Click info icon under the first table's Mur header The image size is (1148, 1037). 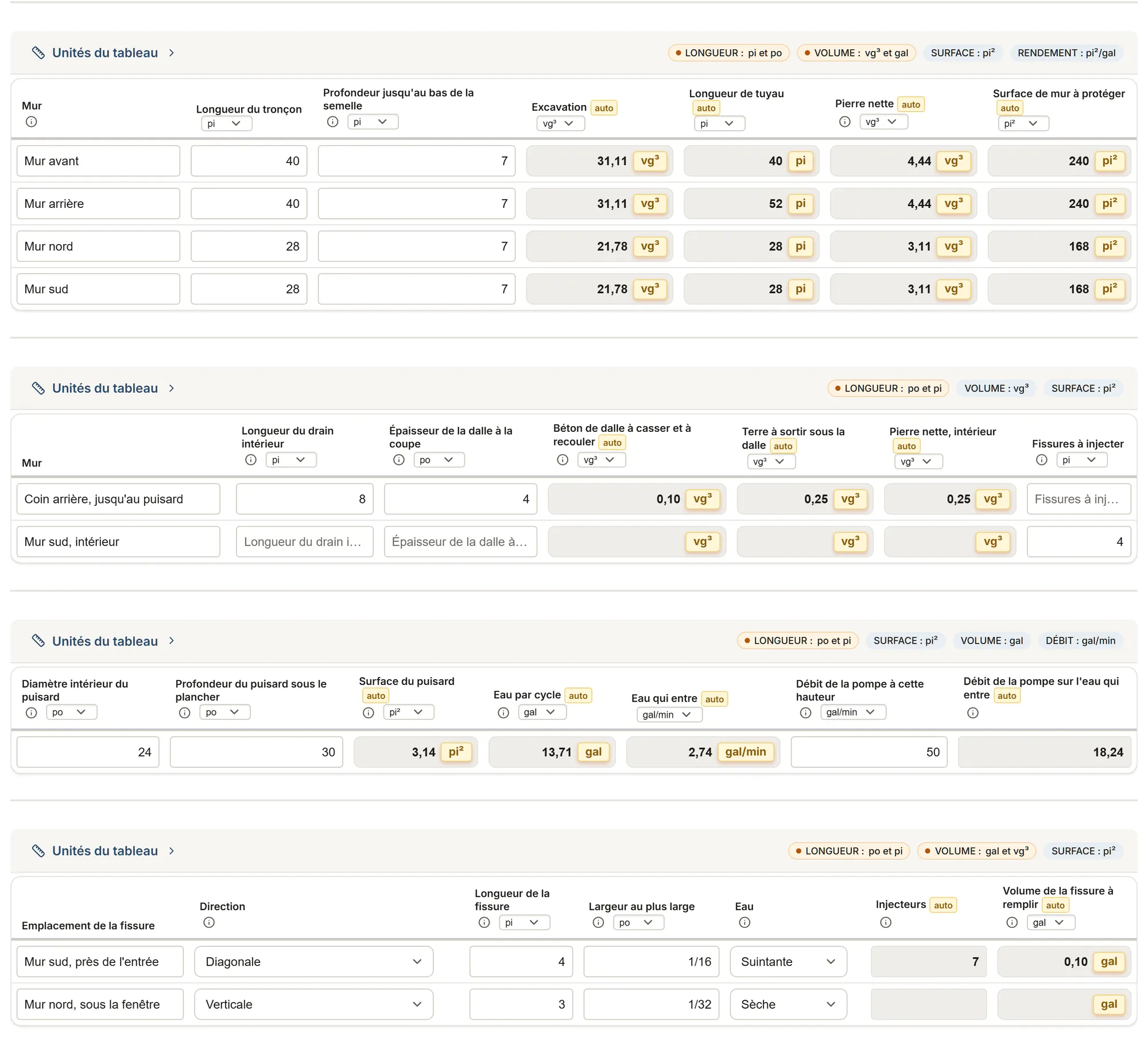pyautogui.click(x=32, y=122)
